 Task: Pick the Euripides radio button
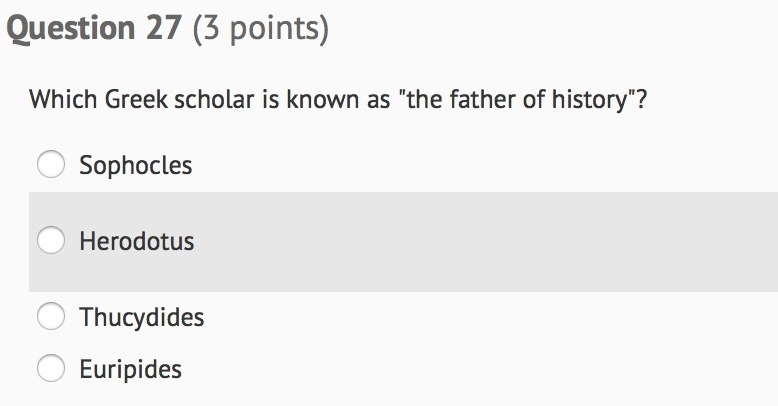tap(51, 368)
